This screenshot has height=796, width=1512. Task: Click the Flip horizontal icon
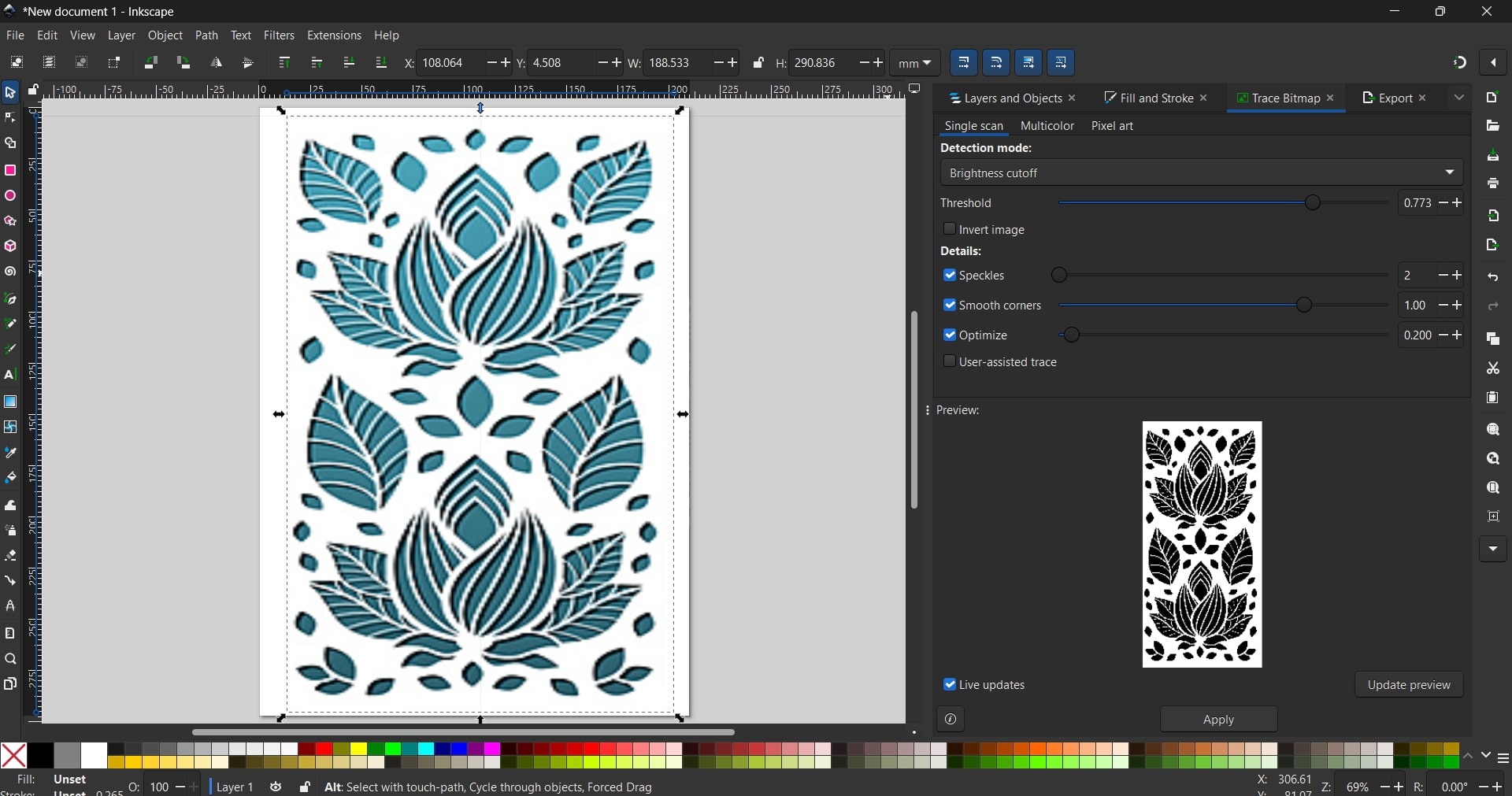[216, 63]
